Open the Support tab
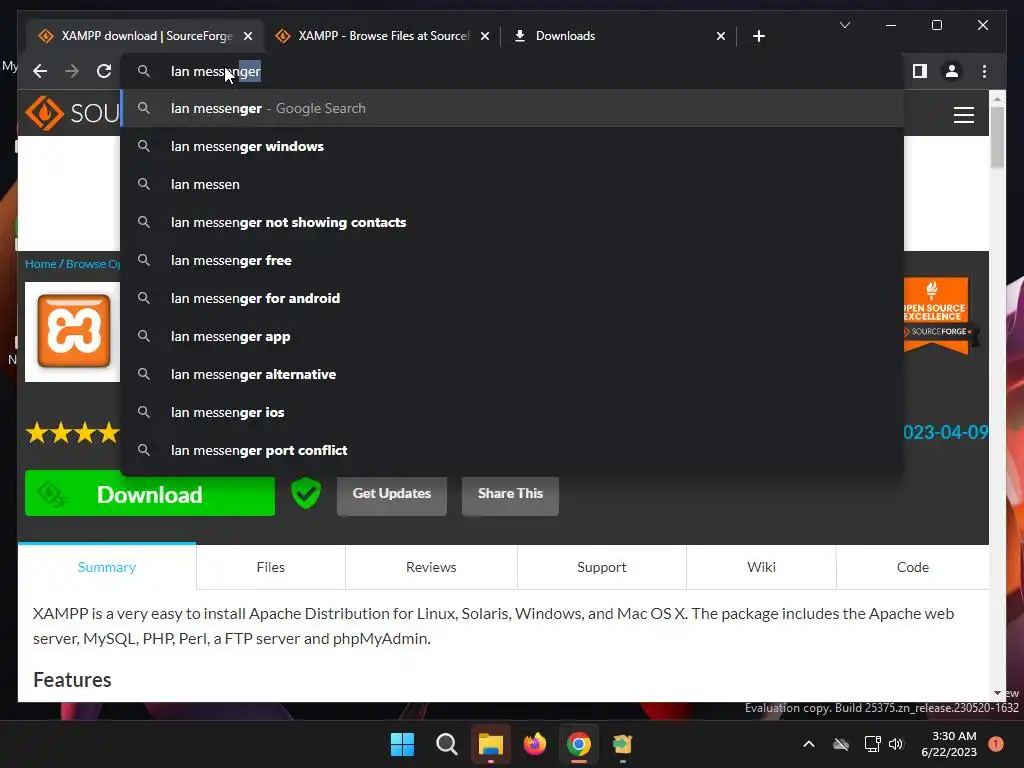1024x768 pixels. tap(601, 567)
